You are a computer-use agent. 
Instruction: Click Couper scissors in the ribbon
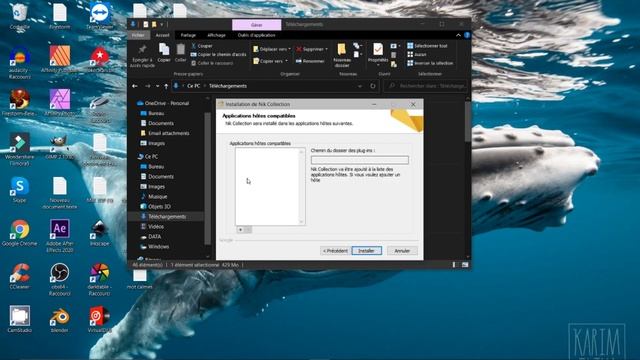[202, 46]
